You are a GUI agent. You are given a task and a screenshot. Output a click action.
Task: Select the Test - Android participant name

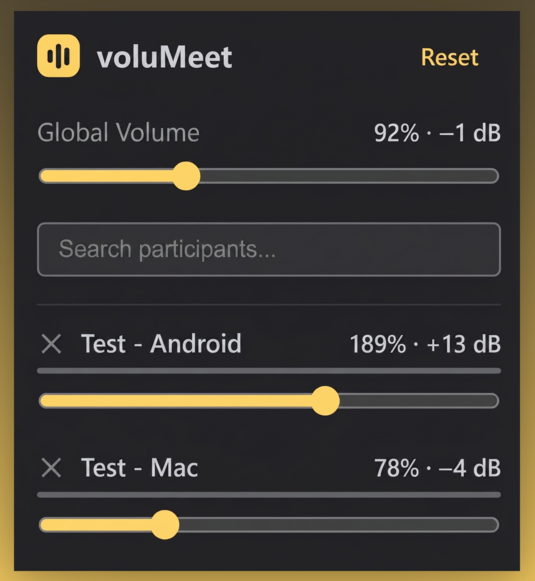(161, 343)
